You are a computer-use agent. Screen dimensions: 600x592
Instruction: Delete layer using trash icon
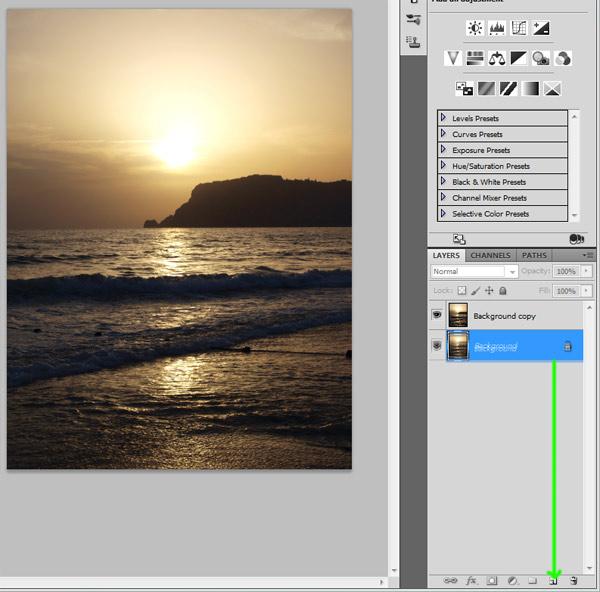coord(573,580)
